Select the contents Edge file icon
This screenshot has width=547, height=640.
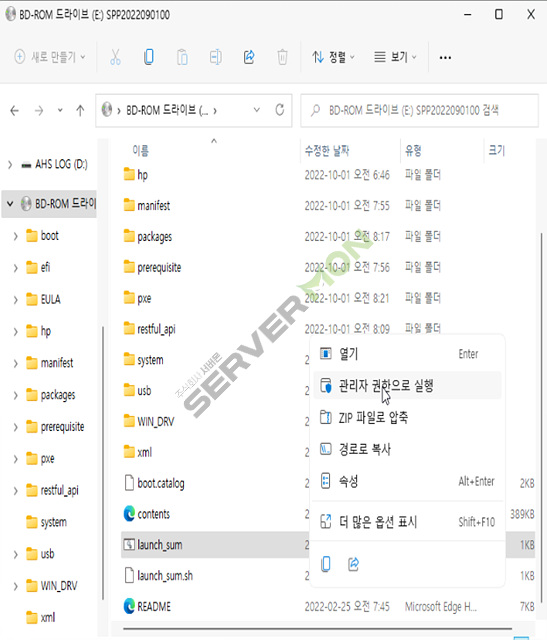[x=129, y=513]
